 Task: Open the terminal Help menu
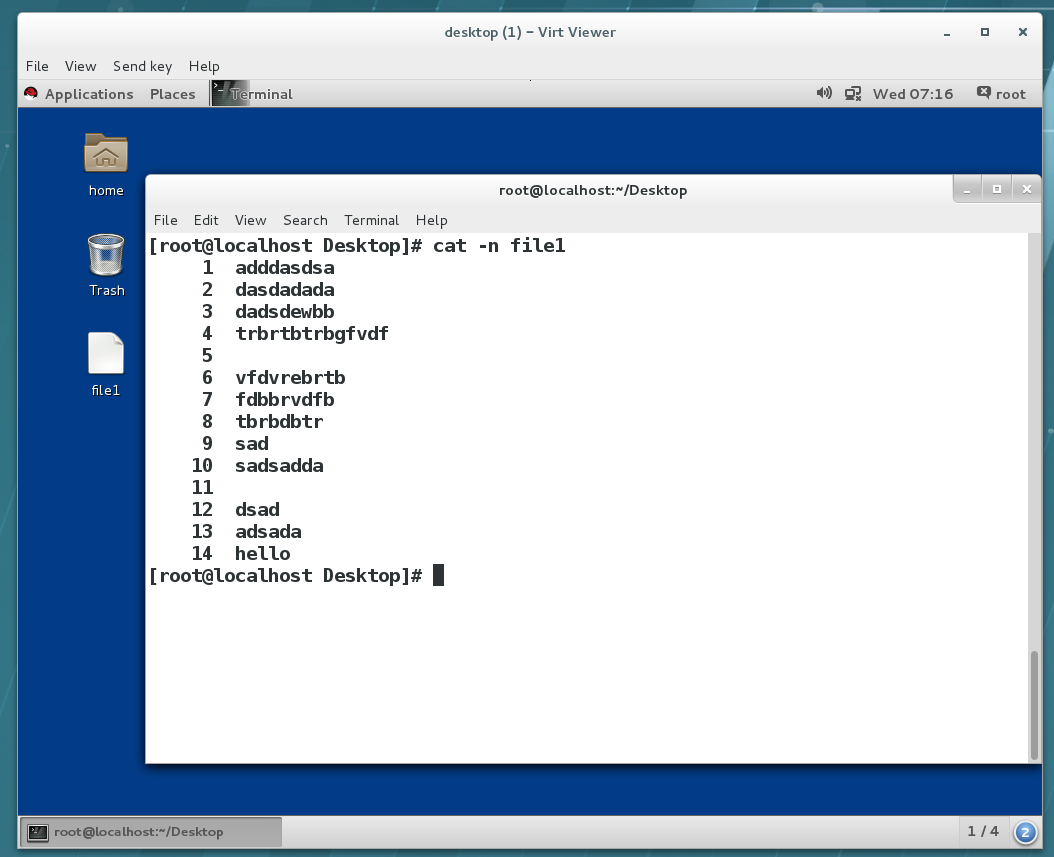(432, 220)
